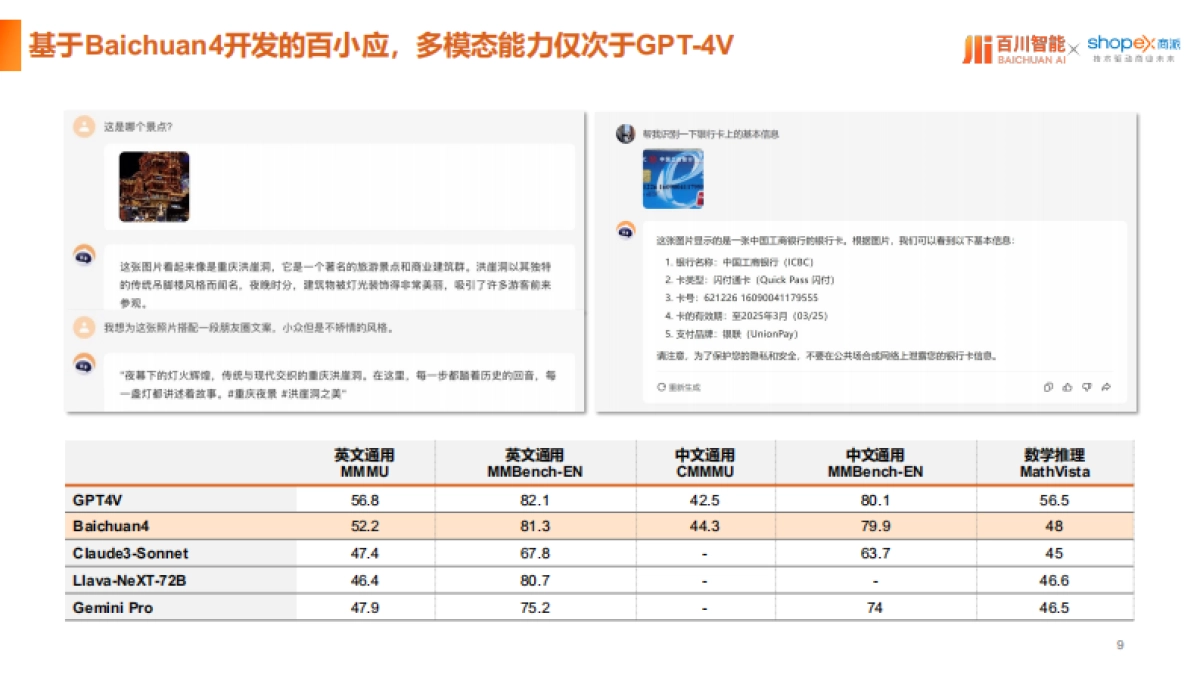Click the MathVista 数学推理 column header
The image size is (1200, 675).
coord(1053,463)
